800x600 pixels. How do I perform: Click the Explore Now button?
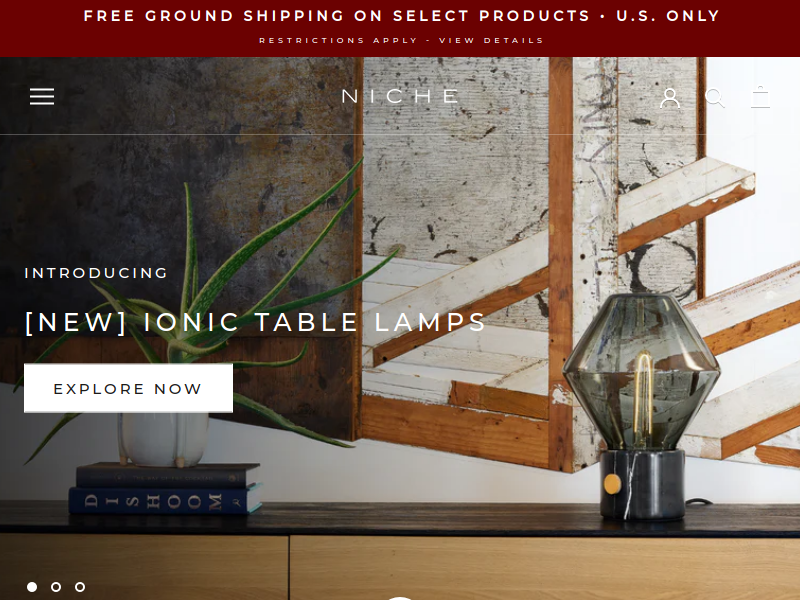click(129, 388)
